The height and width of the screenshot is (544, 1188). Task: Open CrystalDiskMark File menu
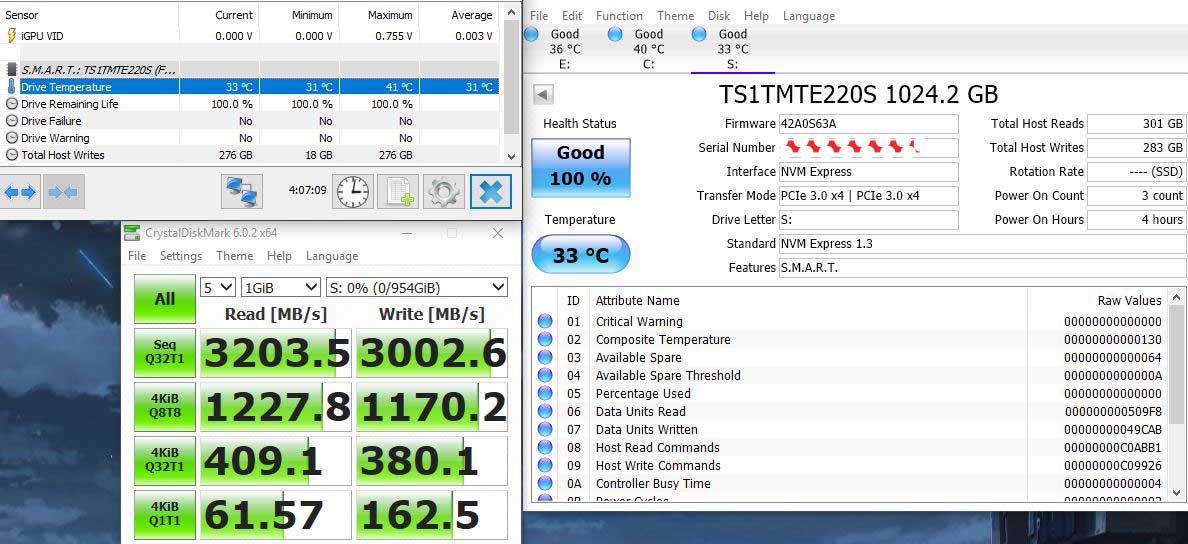click(137, 256)
